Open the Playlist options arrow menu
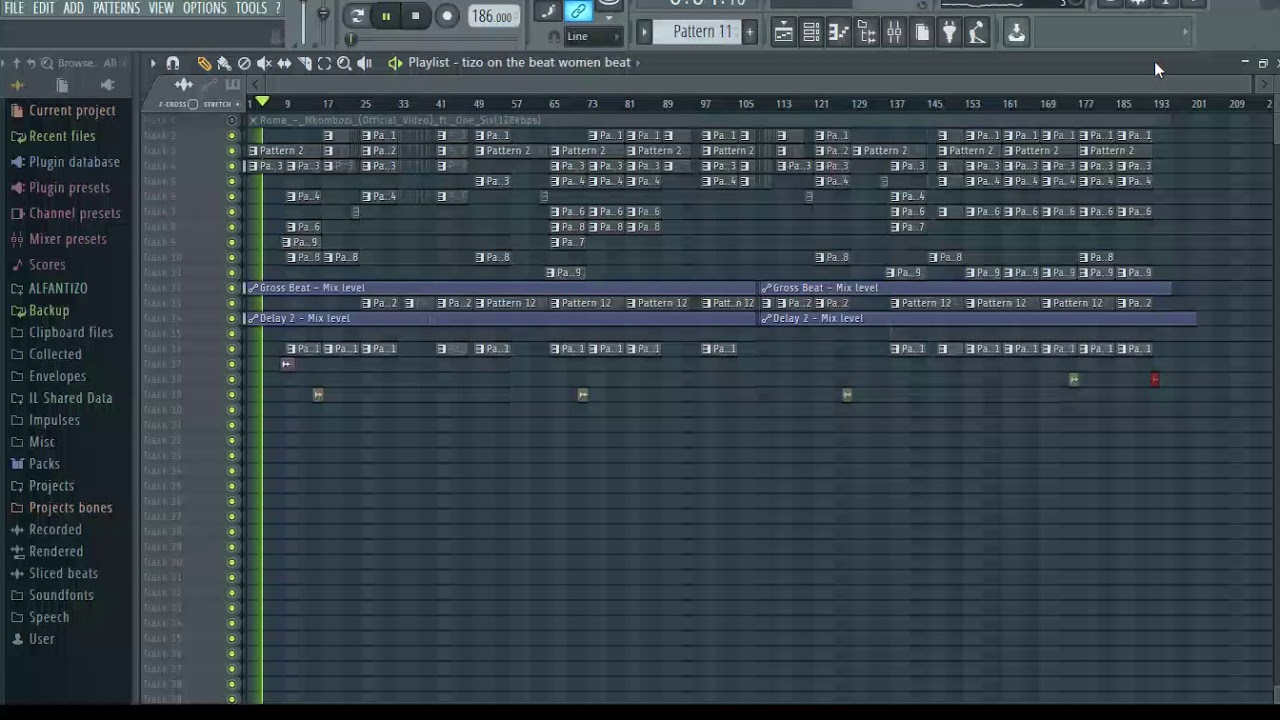This screenshot has width=1280, height=720. click(154, 63)
